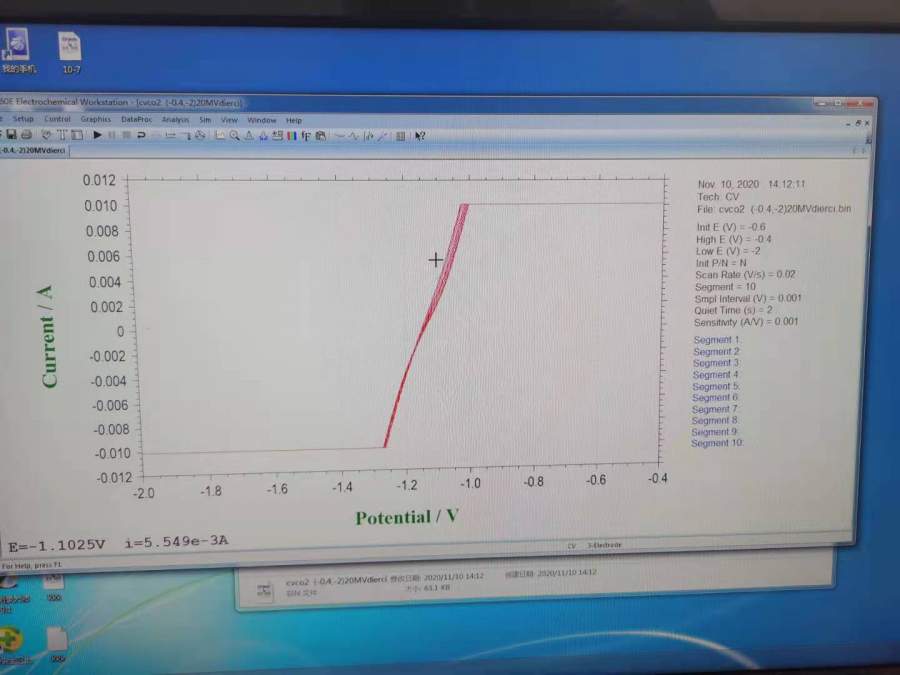
Task: Select the Zoom magnifier tool in toolbar
Action: [233, 135]
